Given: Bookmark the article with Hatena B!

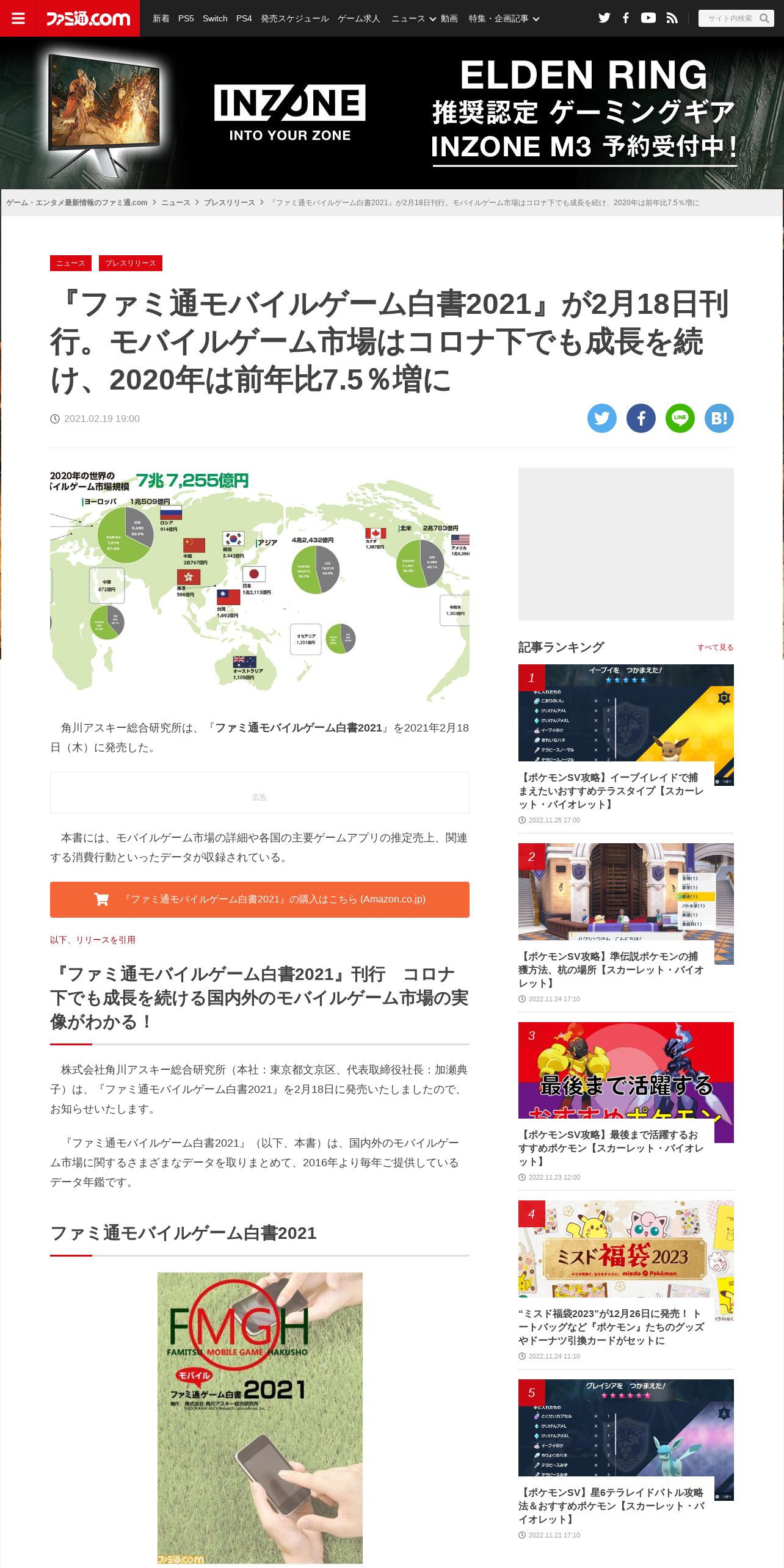Looking at the screenshot, I should pyautogui.click(x=719, y=418).
